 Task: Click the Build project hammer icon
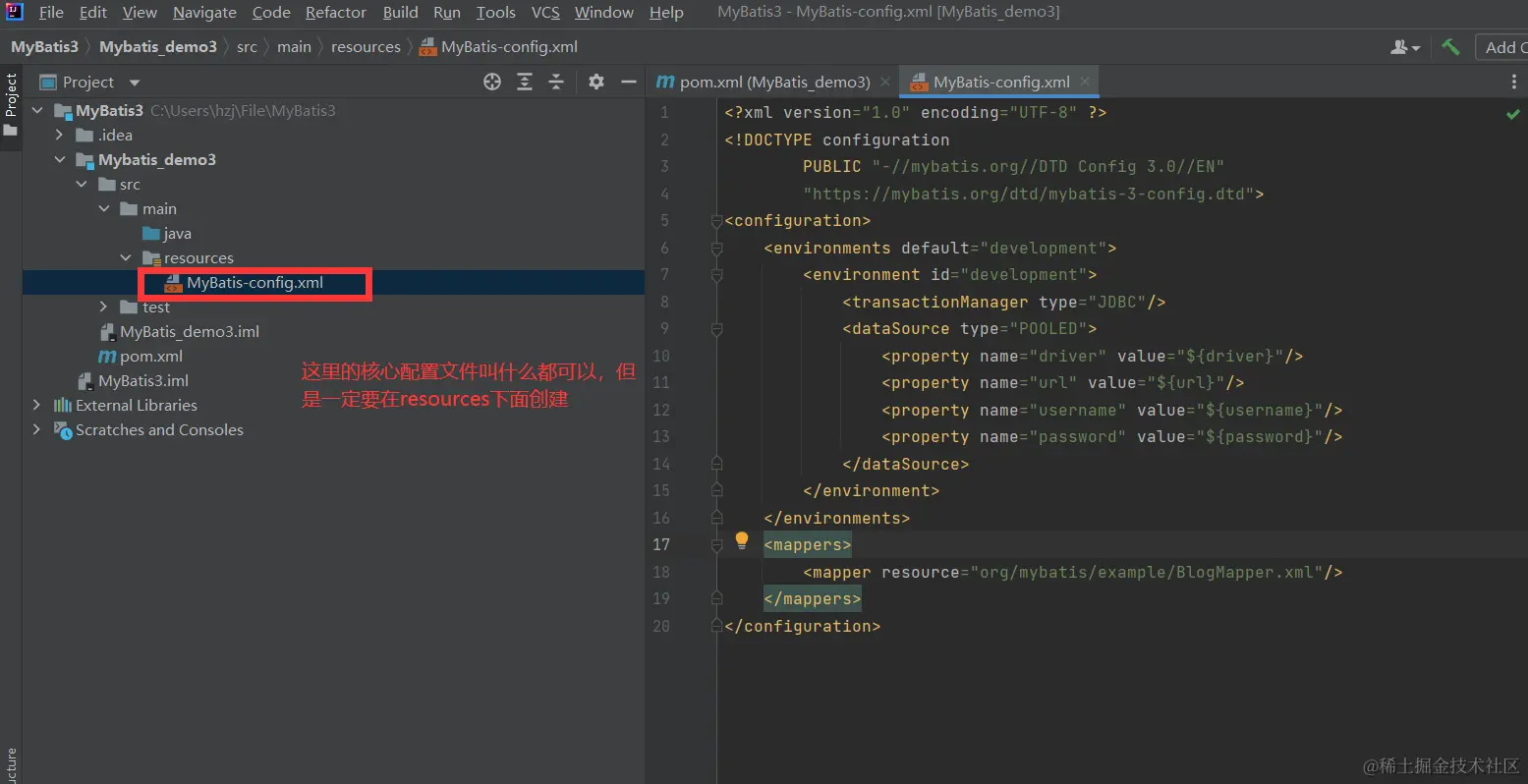1450,46
